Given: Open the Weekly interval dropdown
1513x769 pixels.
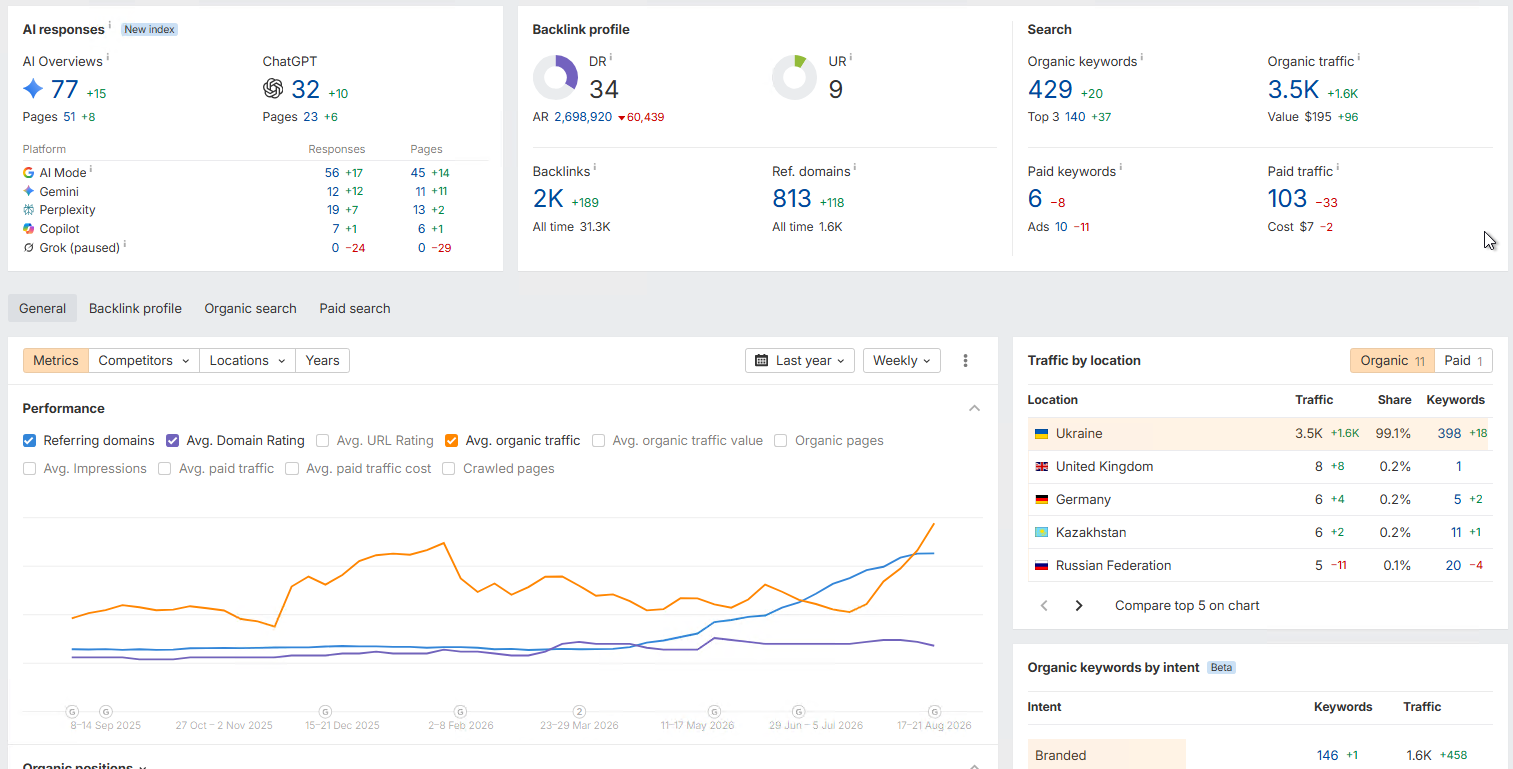Looking at the screenshot, I should click(x=902, y=360).
